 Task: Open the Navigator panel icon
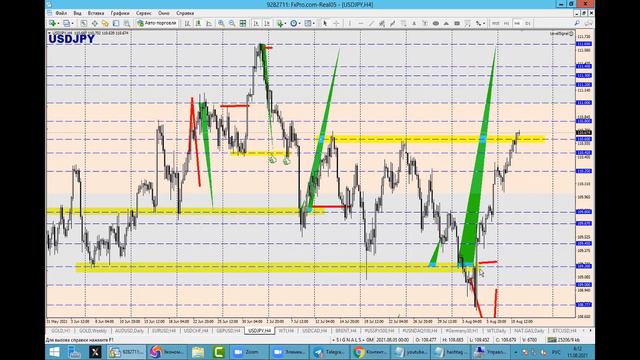(105, 23)
